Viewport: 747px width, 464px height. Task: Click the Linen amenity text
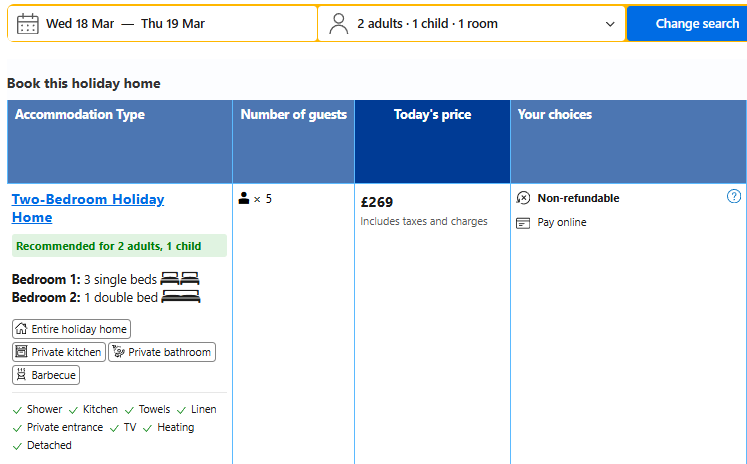[x=203, y=409]
